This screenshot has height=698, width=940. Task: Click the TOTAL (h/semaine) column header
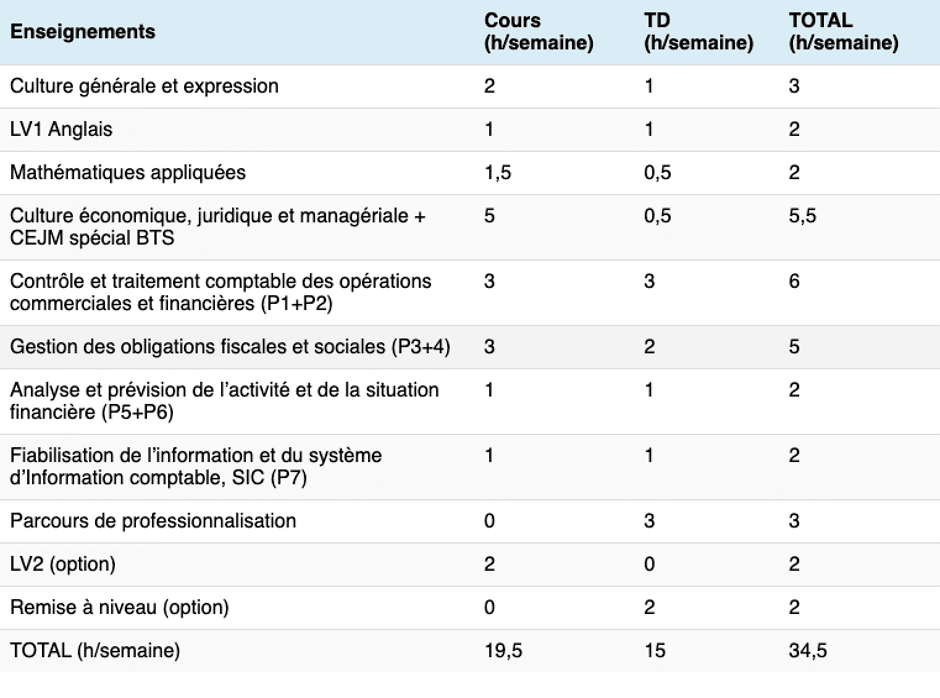[842, 32]
